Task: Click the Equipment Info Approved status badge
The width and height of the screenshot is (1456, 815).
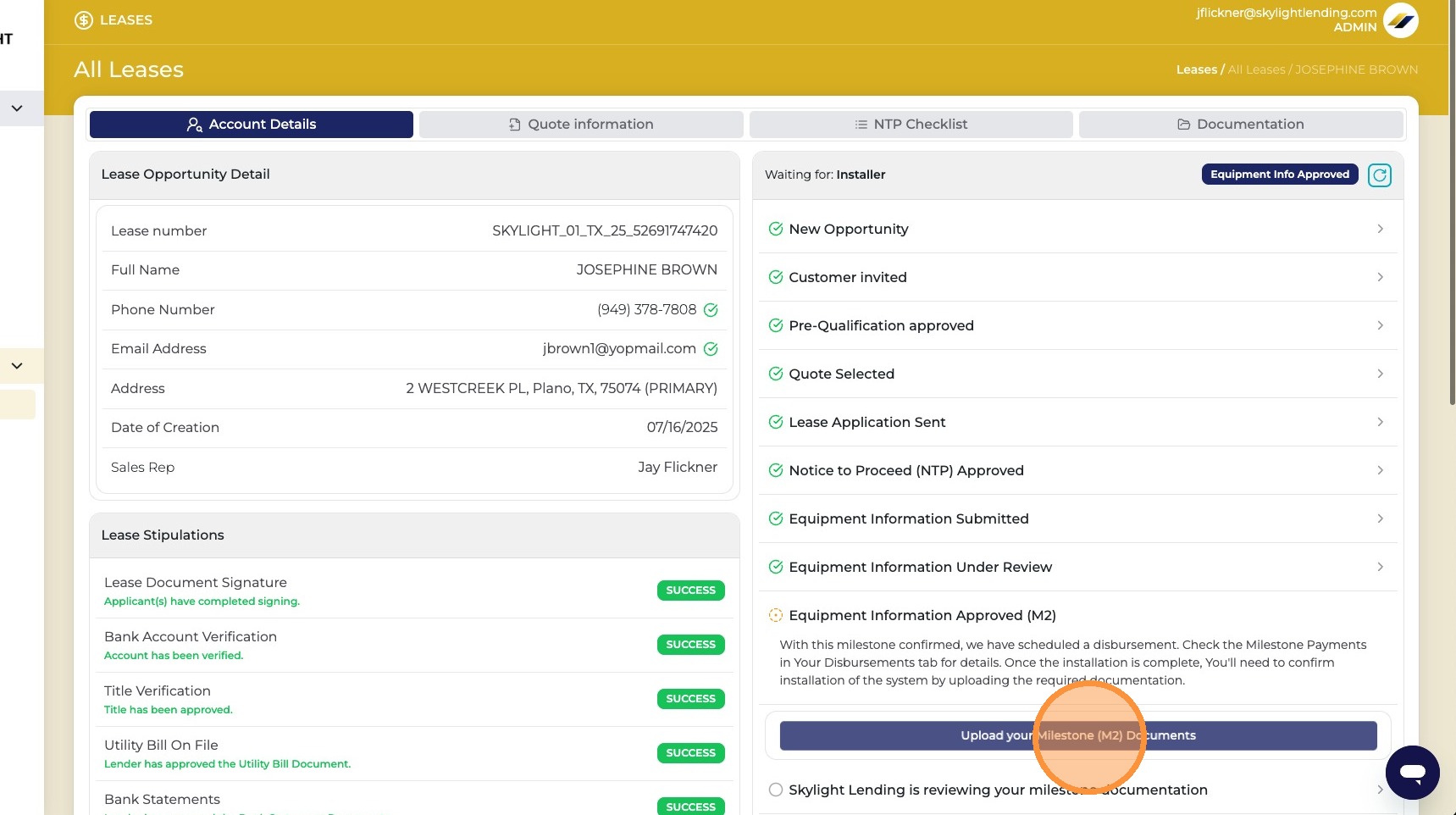Action: (1280, 175)
